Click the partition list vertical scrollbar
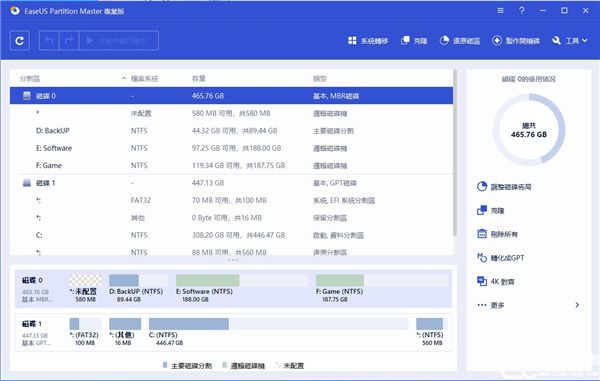The image size is (600, 381). [x=455, y=153]
